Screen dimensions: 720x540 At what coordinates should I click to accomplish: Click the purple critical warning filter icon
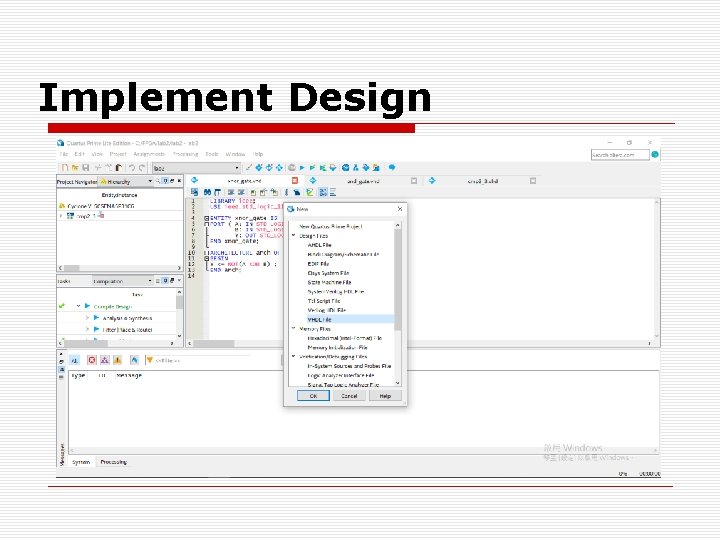(105, 360)
